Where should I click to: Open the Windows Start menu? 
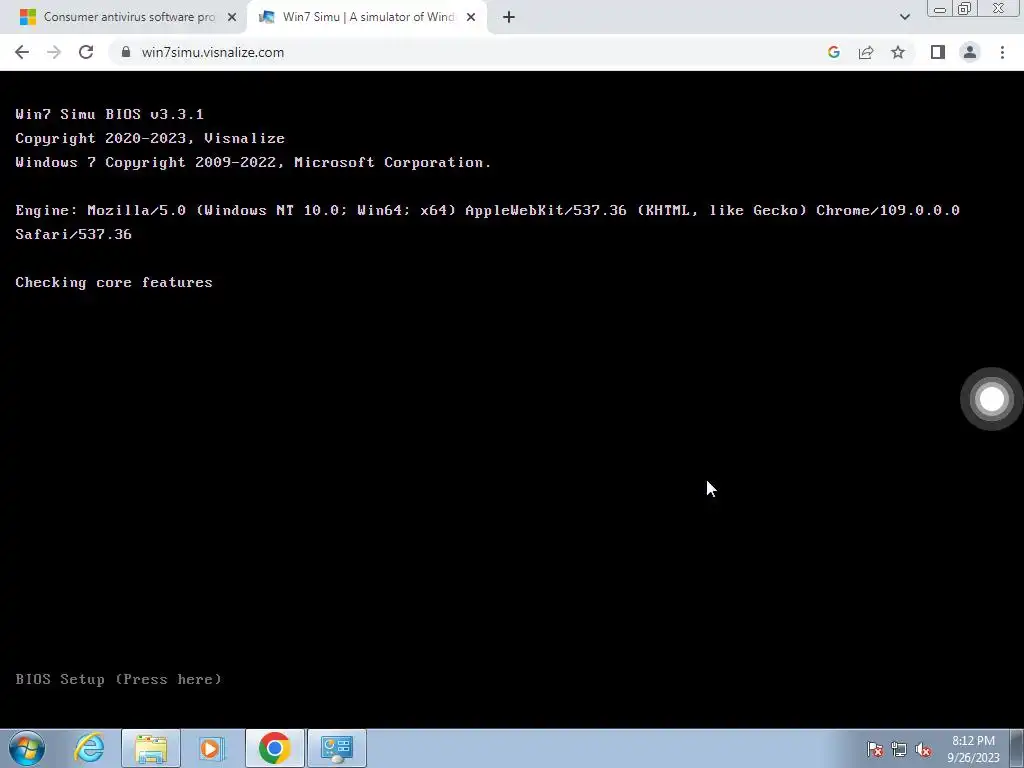point(27,748)
